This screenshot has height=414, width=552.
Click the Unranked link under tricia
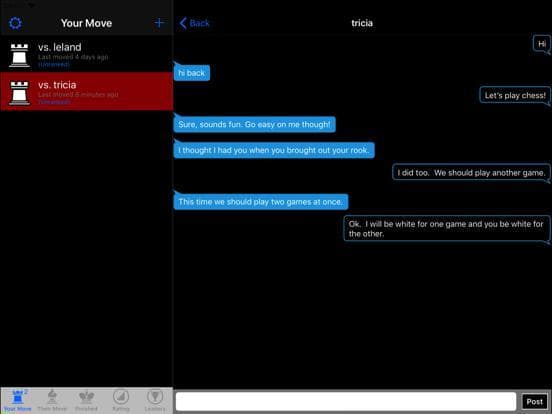(x=55, y=102)
